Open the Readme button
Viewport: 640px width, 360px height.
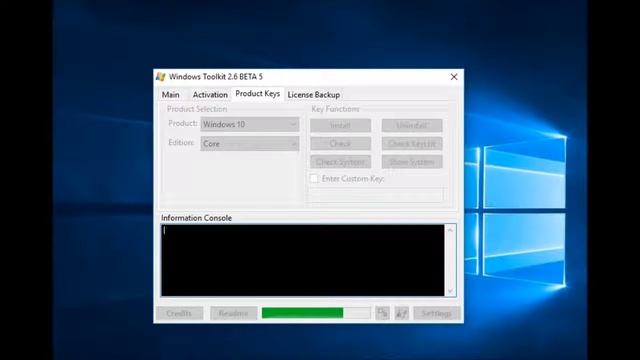[233, 313]
